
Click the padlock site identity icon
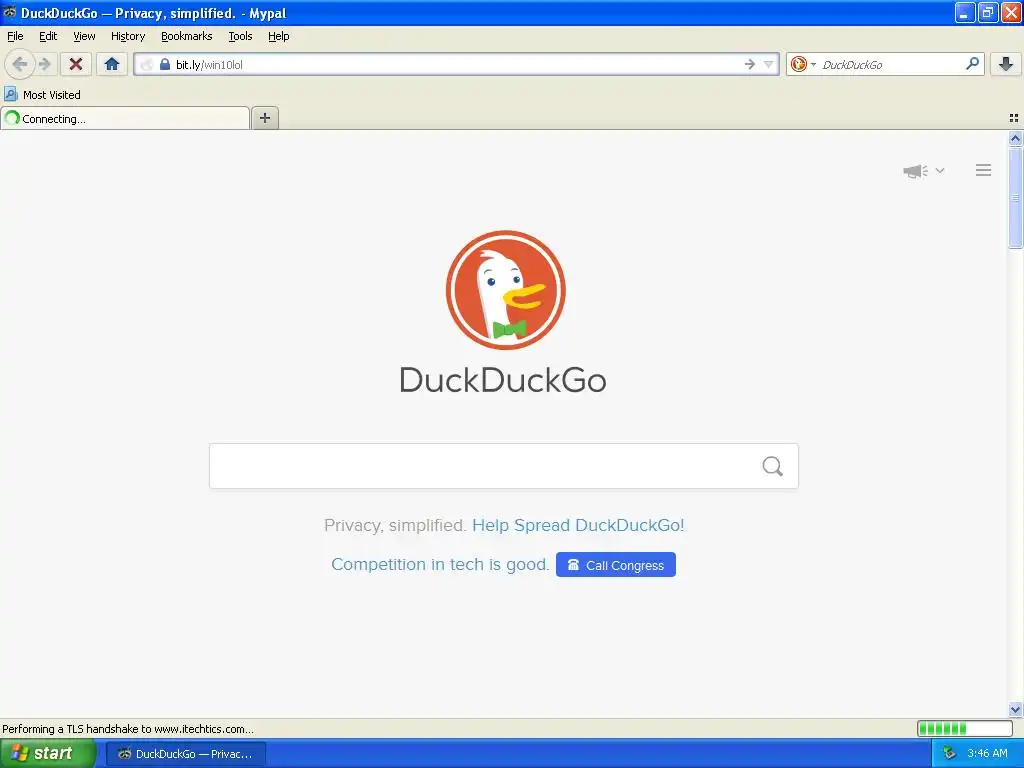pos(165,64)
